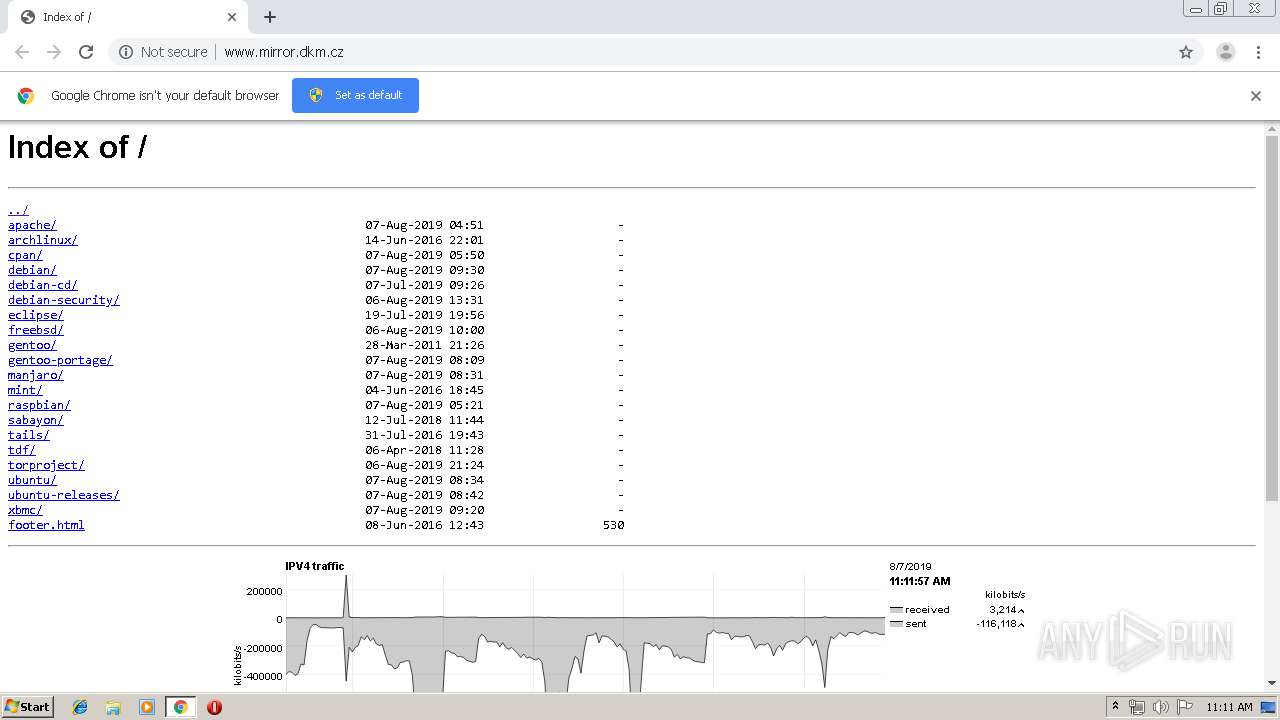Bookmark this page with the star
Screen dimensions: 1280x720
pyautogui.click(x=1186, y=52)
